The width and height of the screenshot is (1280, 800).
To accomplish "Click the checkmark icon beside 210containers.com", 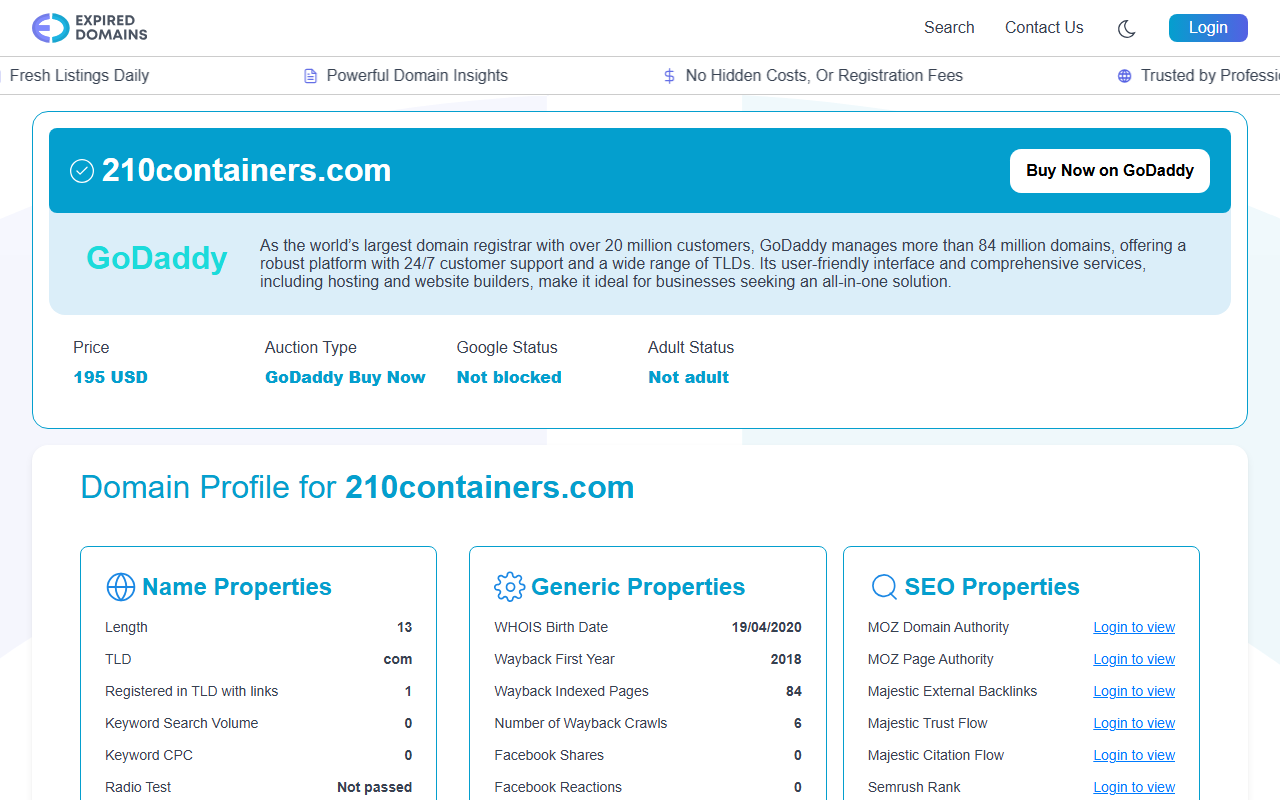I will coord(82,171).
